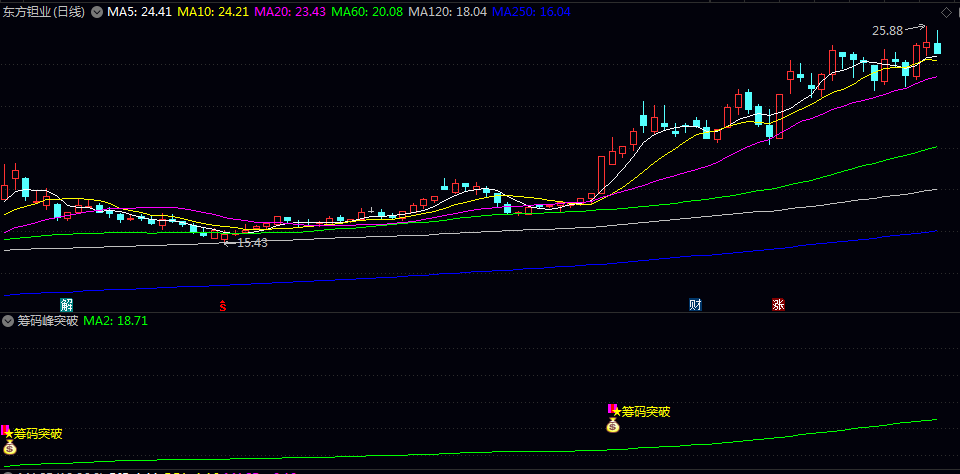Image resolution: width=960 pixels, height=474 pixels.
Task: Click the MA5: 24.41 legend value
Action: pos(140,12)
